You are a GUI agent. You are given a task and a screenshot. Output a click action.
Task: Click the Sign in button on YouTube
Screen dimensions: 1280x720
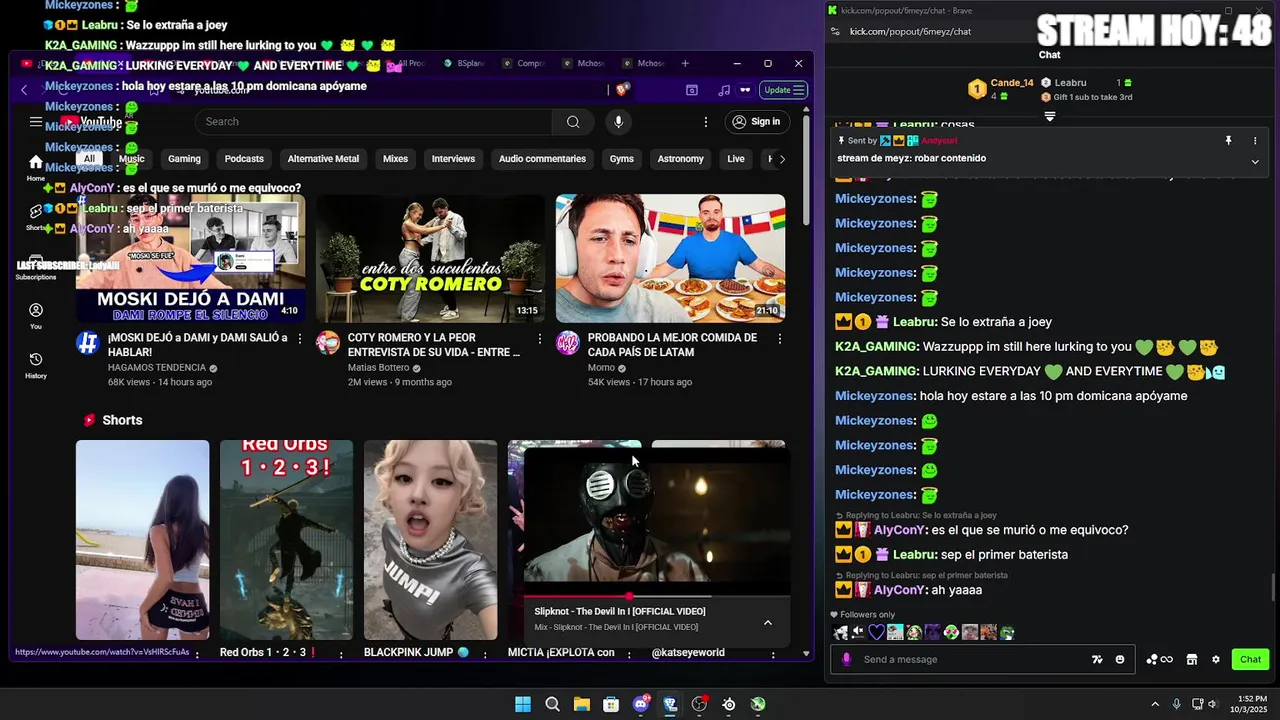pyautogui.click(x=756, y=122)
